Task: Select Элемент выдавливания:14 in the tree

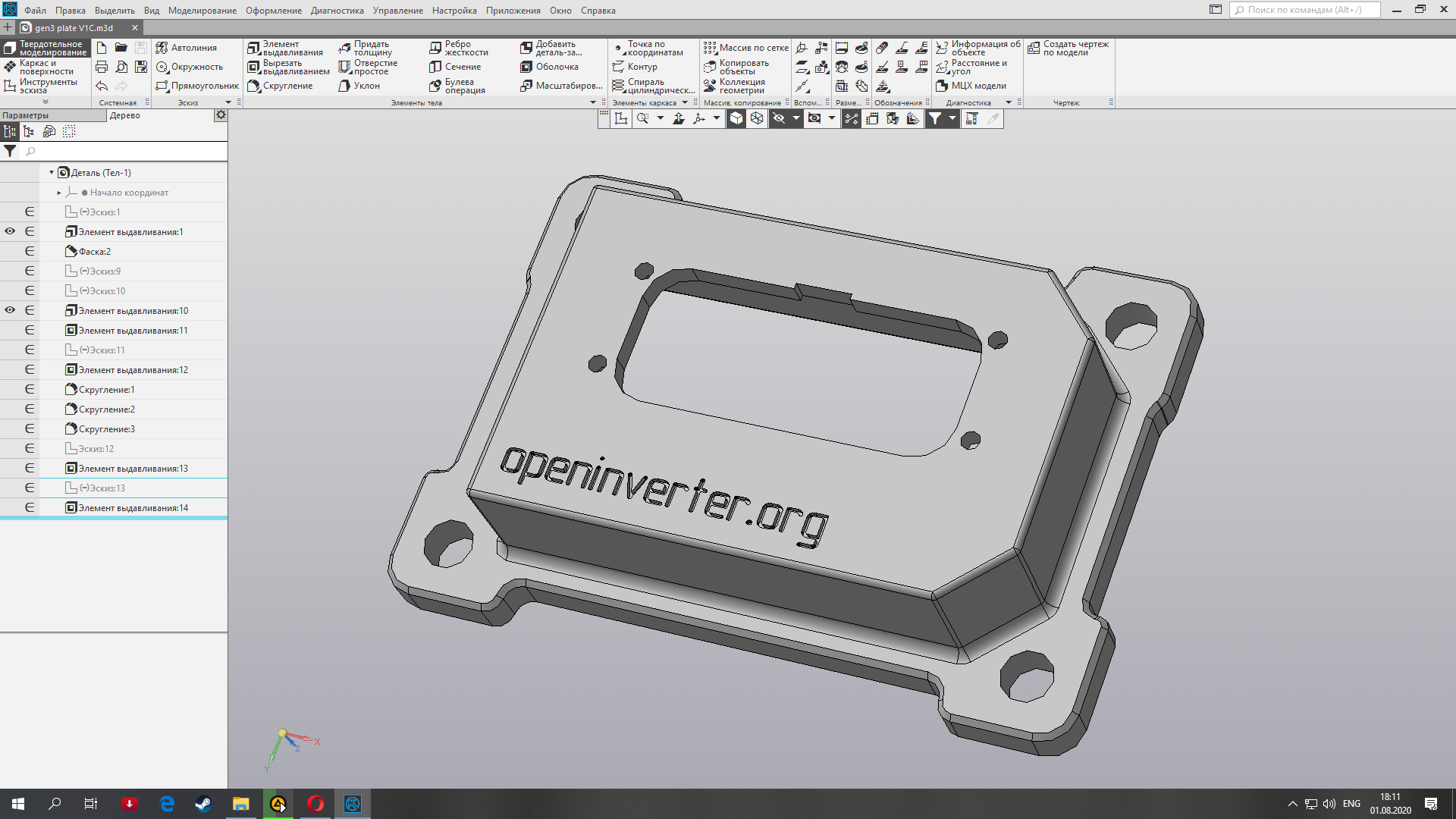Action: click(x=133, y=508)
